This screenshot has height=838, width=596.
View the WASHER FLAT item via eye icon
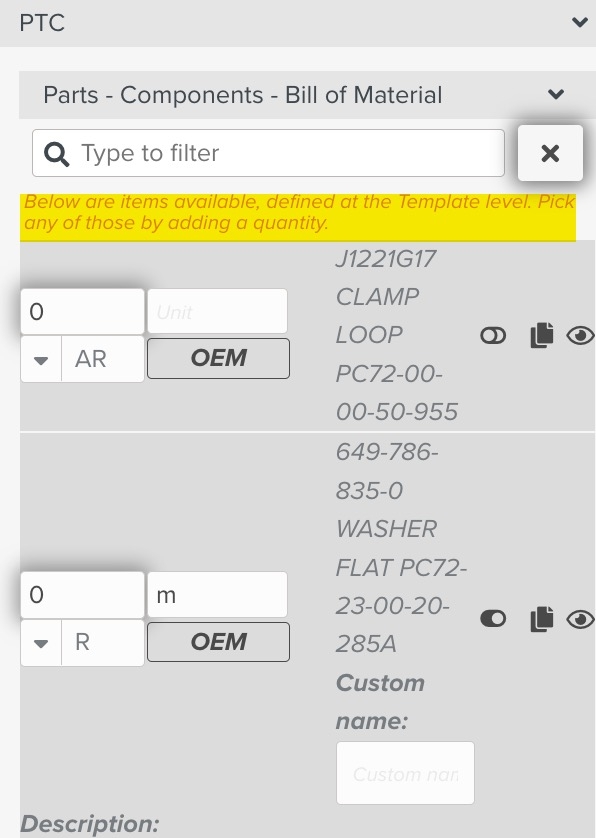(580, 619)
